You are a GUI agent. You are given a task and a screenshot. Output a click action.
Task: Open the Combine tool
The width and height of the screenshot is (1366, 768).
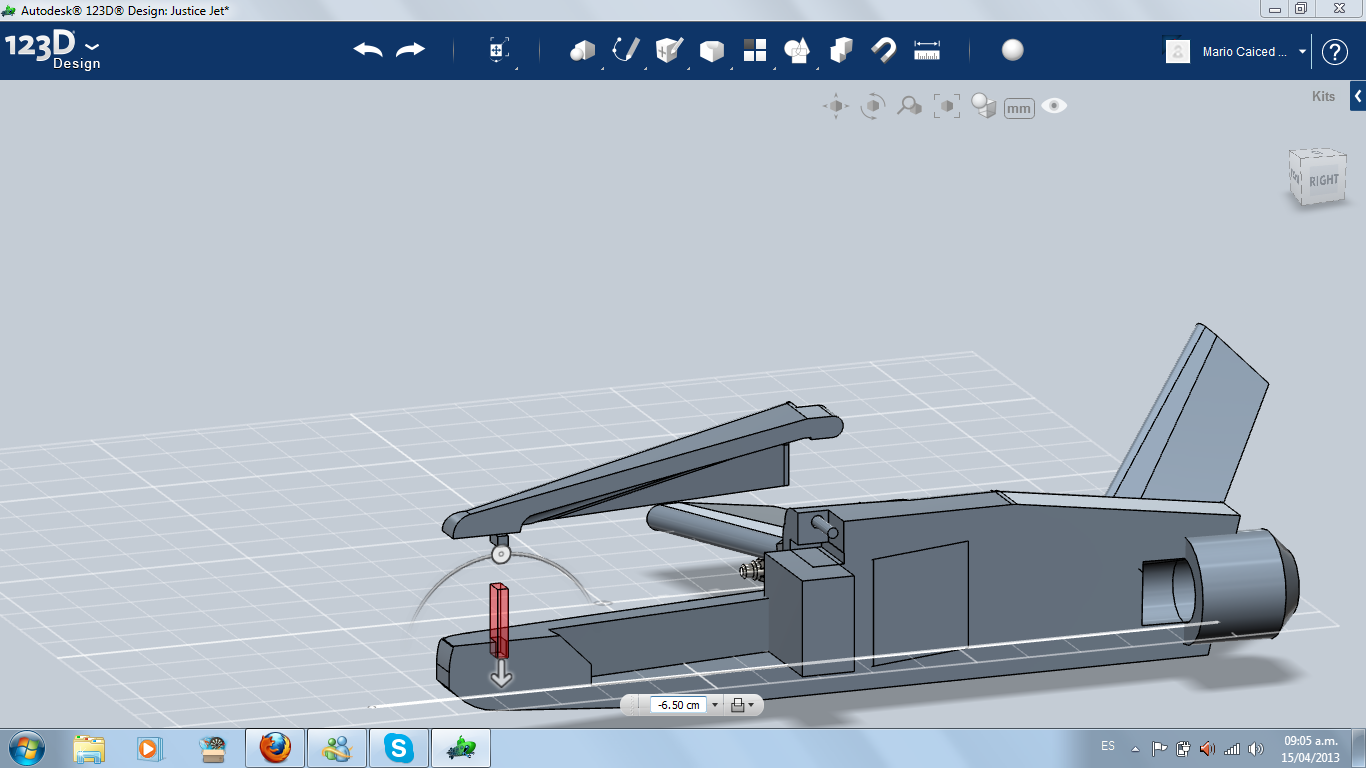[841, 50]
